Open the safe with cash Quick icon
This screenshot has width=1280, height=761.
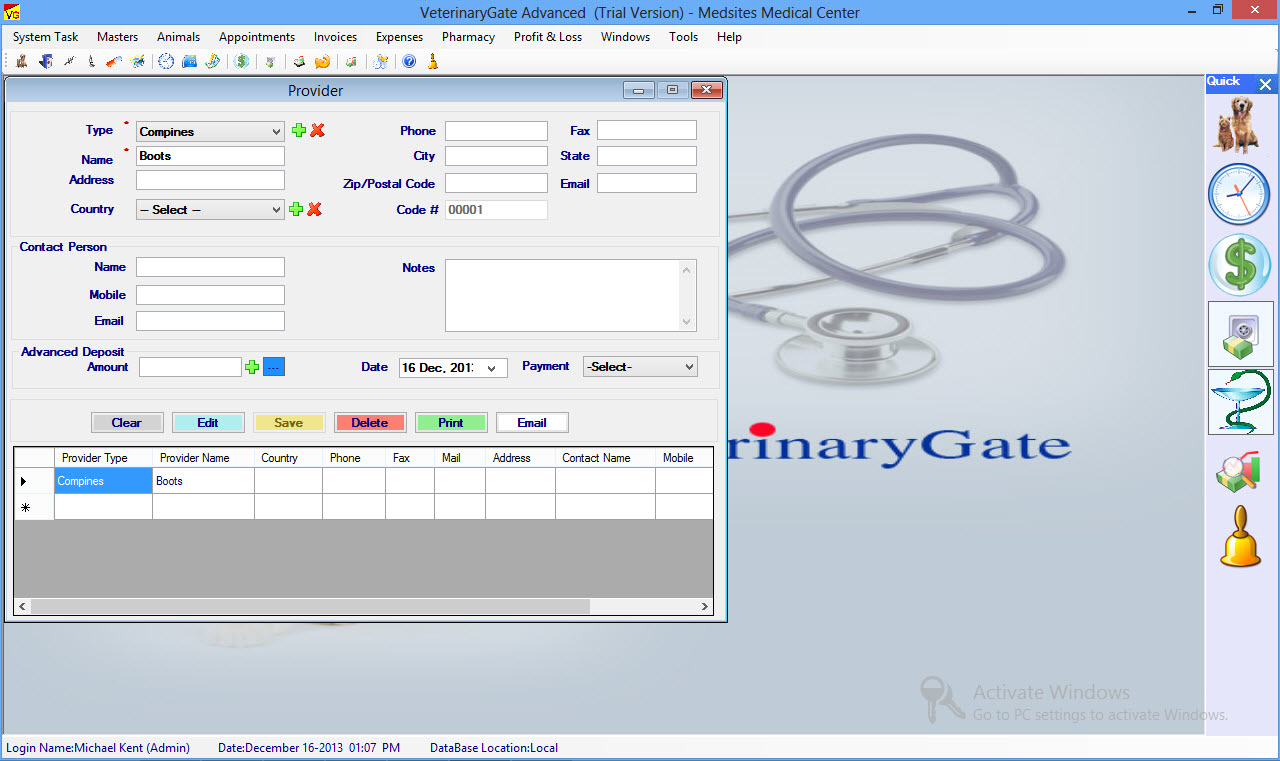1240,334
